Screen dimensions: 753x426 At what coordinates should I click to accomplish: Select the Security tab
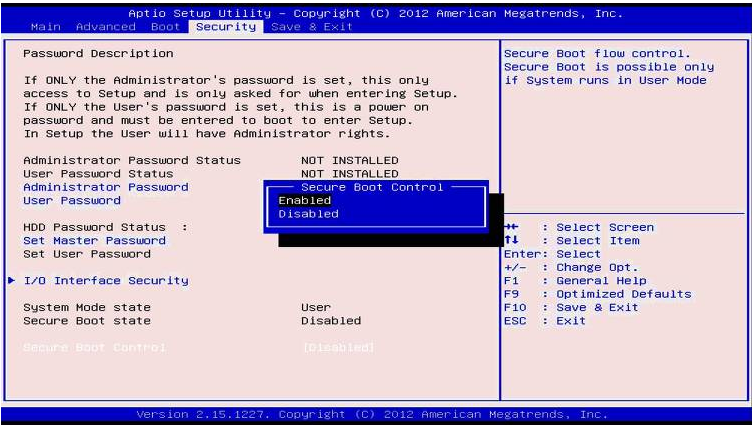tap(225, 26)
